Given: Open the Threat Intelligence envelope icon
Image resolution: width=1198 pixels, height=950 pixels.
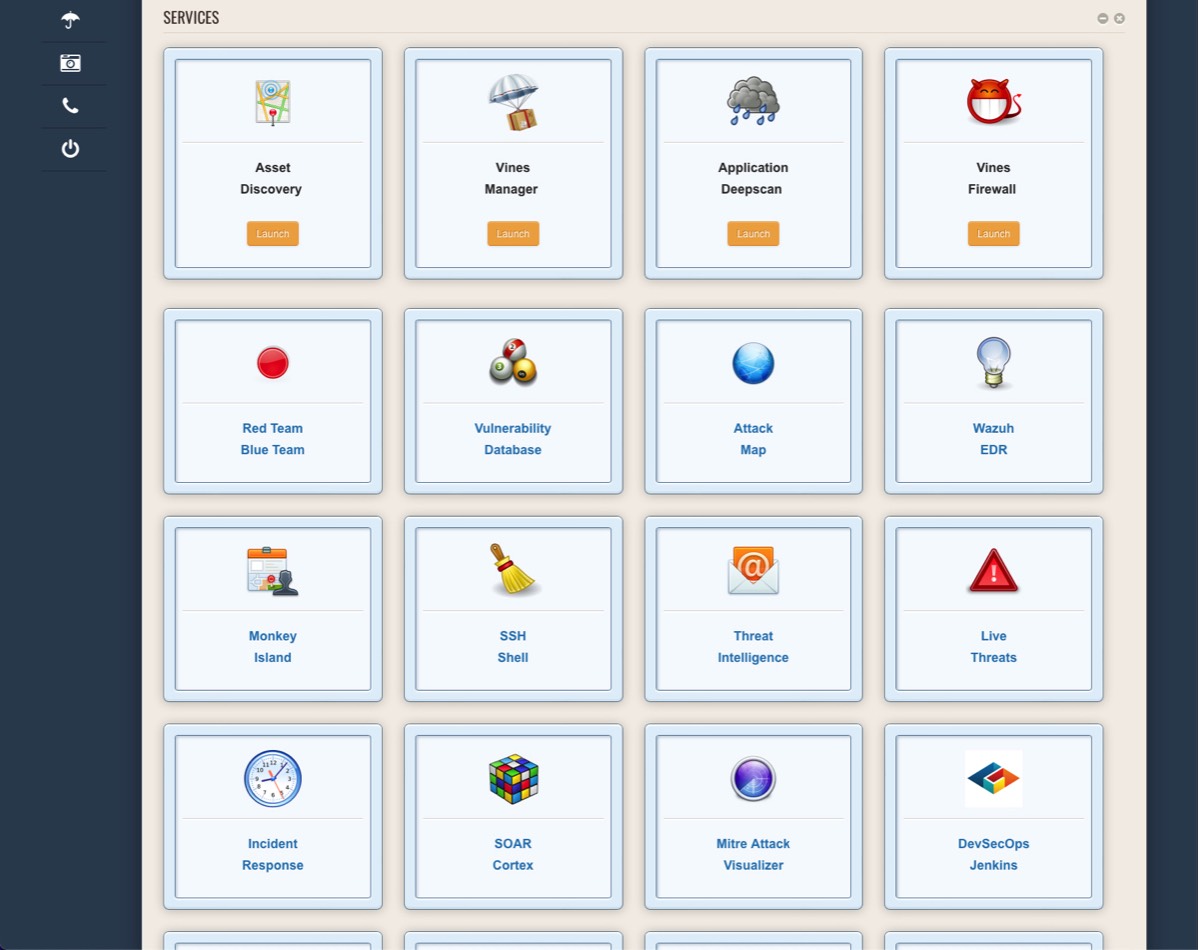Looking at the screenshot, I should [753, 570].
